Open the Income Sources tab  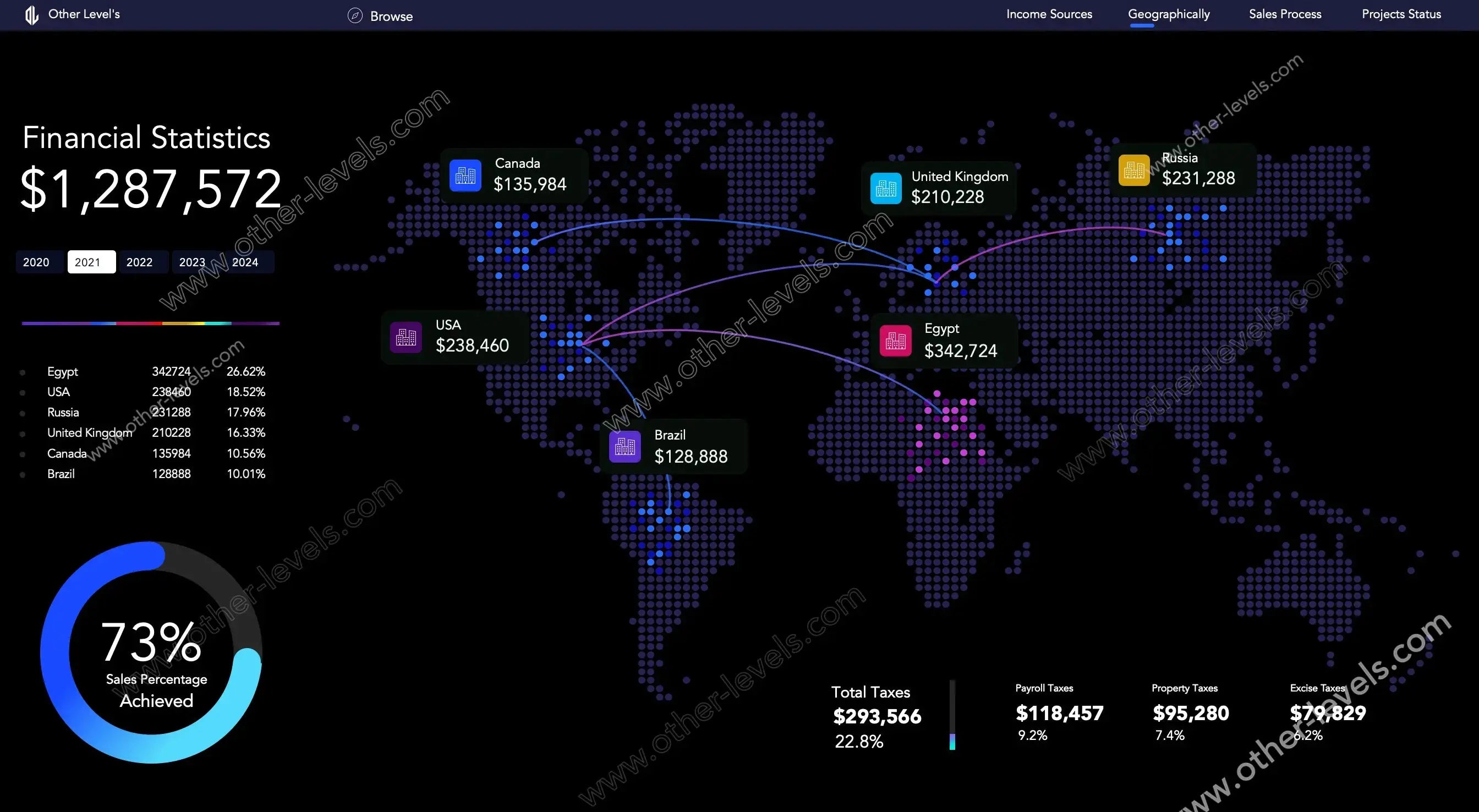(1049, 14)
